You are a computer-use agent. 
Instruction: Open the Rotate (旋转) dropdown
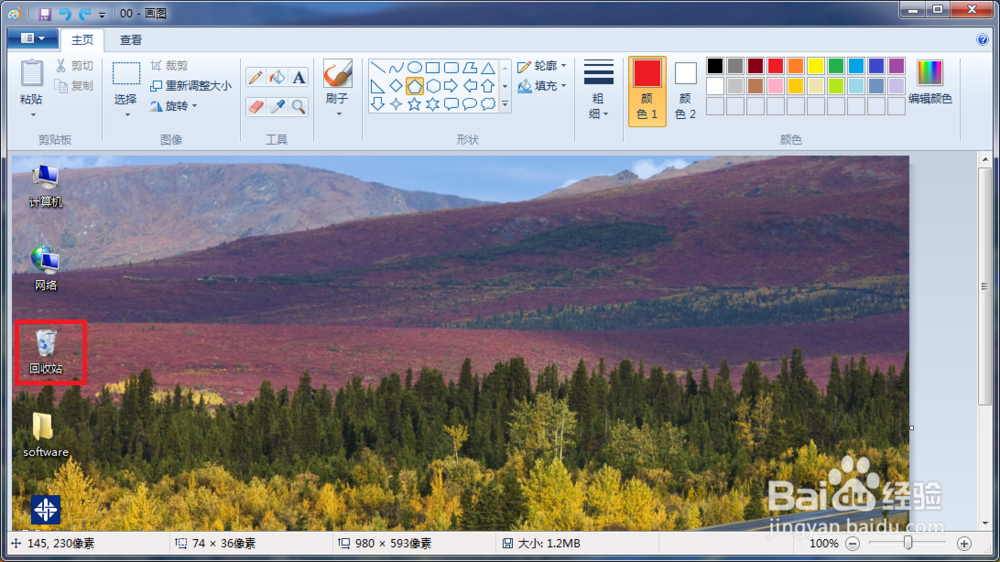(x=173, y=106)
